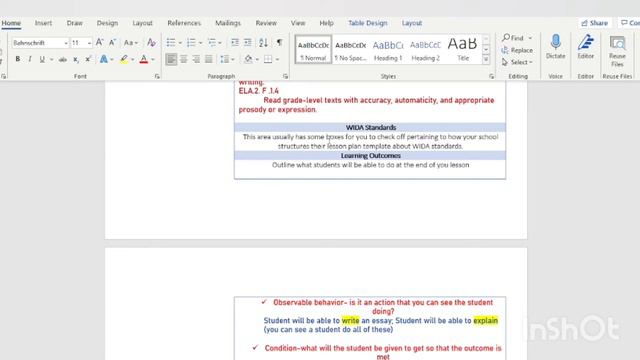
Task: Open the Review tab
Action: click(266, 23)
